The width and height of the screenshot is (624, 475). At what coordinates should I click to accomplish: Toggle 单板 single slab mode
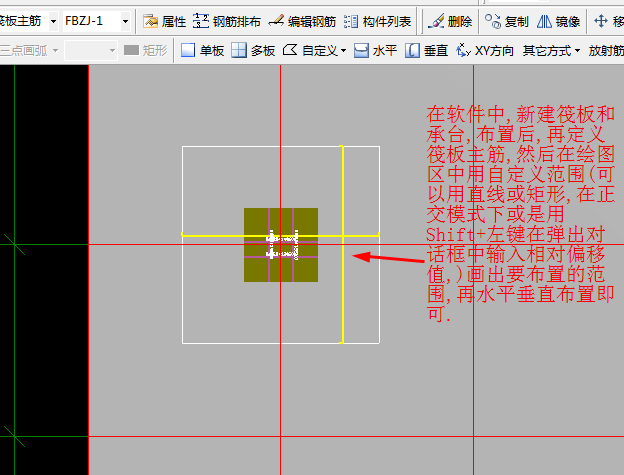[x=202, y=51]
